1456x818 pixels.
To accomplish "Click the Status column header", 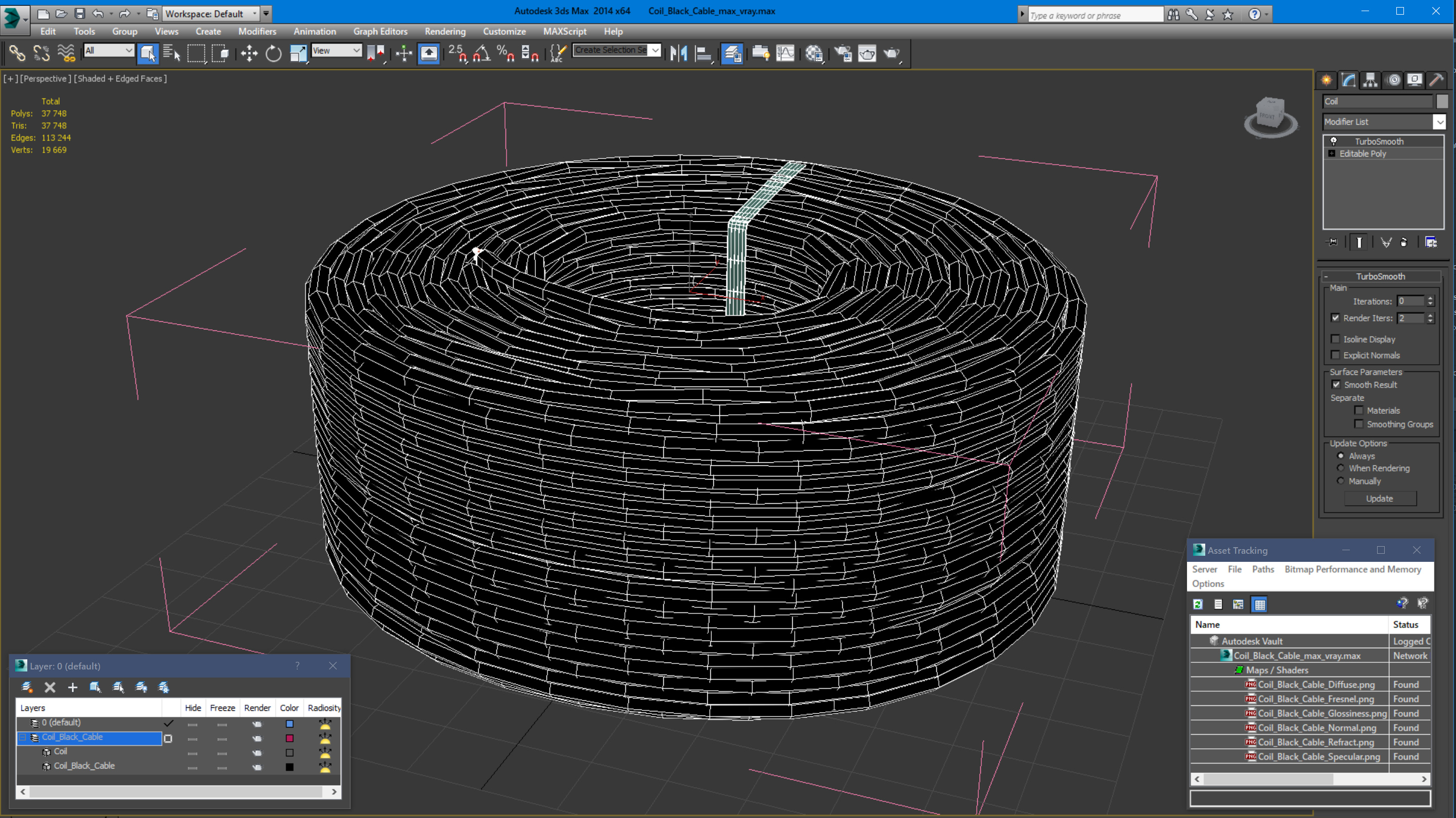I will [1409, 624].
